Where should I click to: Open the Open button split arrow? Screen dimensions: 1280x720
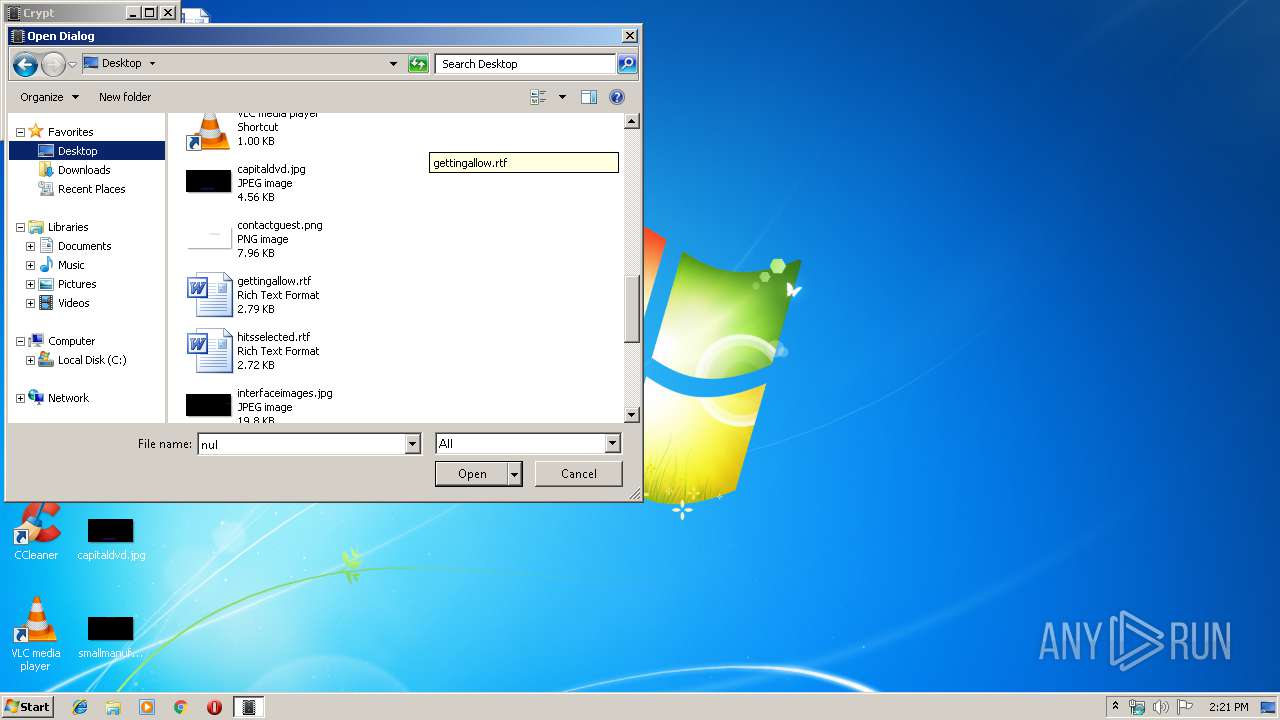[x=515, y=474]
